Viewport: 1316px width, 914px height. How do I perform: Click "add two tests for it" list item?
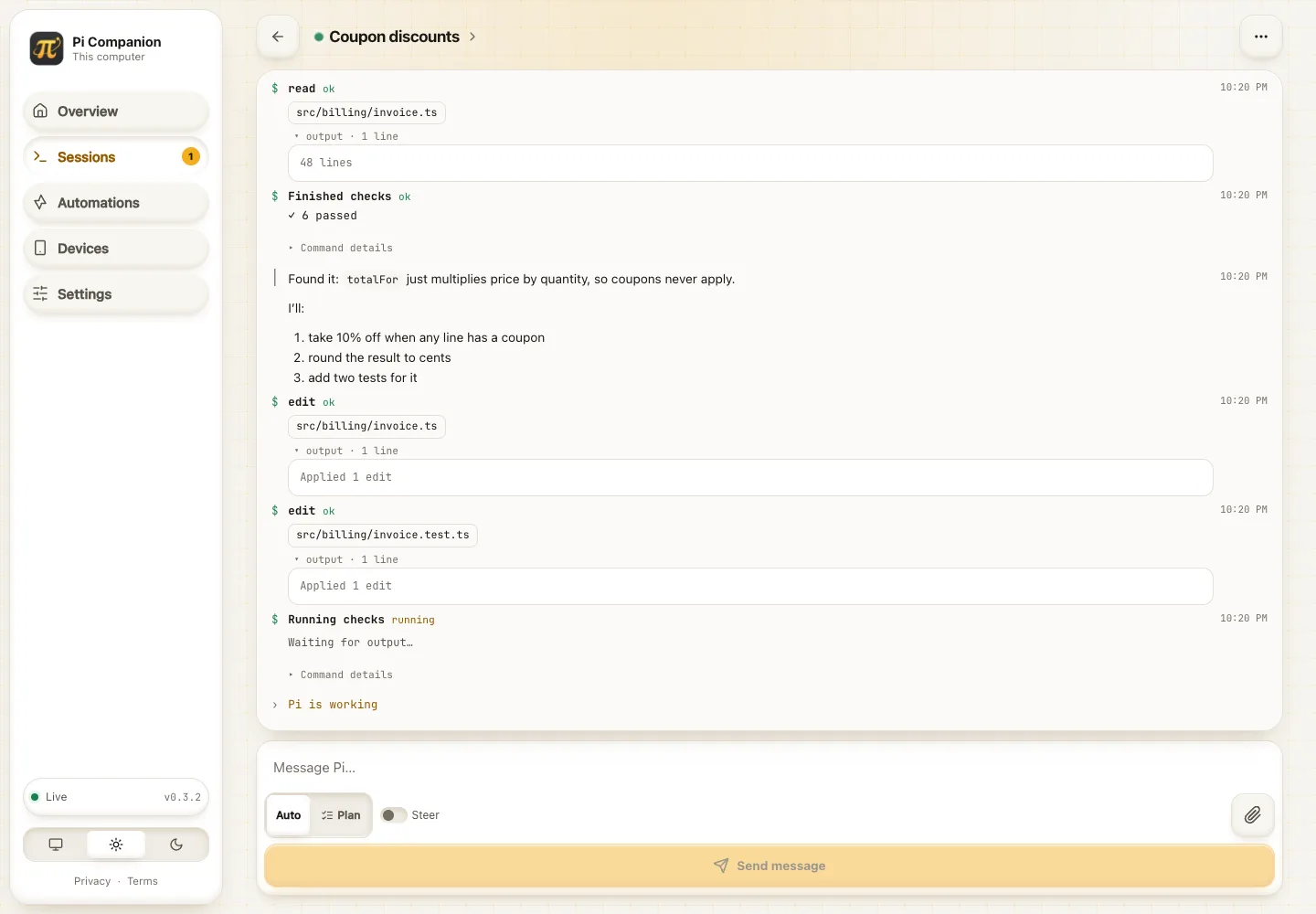click(363, 377)
